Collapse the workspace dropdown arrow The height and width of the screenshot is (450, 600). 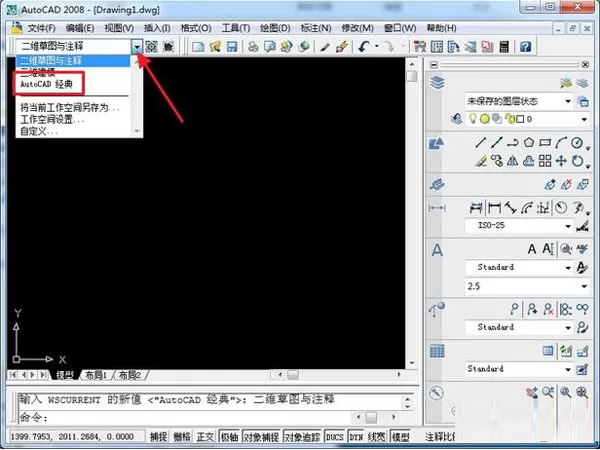137,47
